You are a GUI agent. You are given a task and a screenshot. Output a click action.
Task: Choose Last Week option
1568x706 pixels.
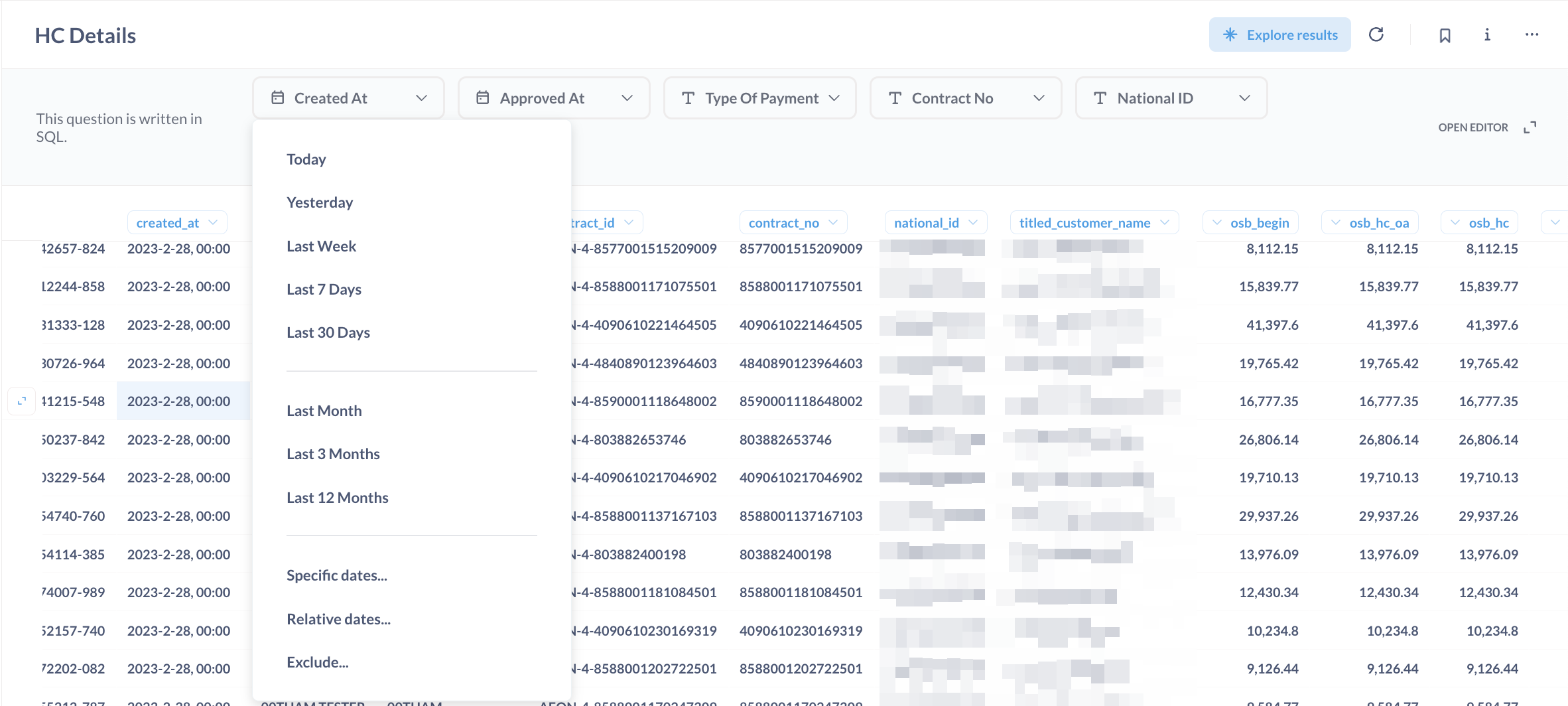(x=322, y=246)
